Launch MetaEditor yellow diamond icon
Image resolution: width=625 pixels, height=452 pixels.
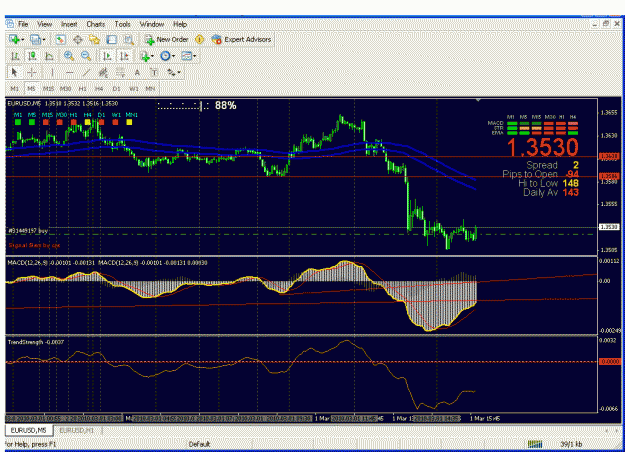199,39
